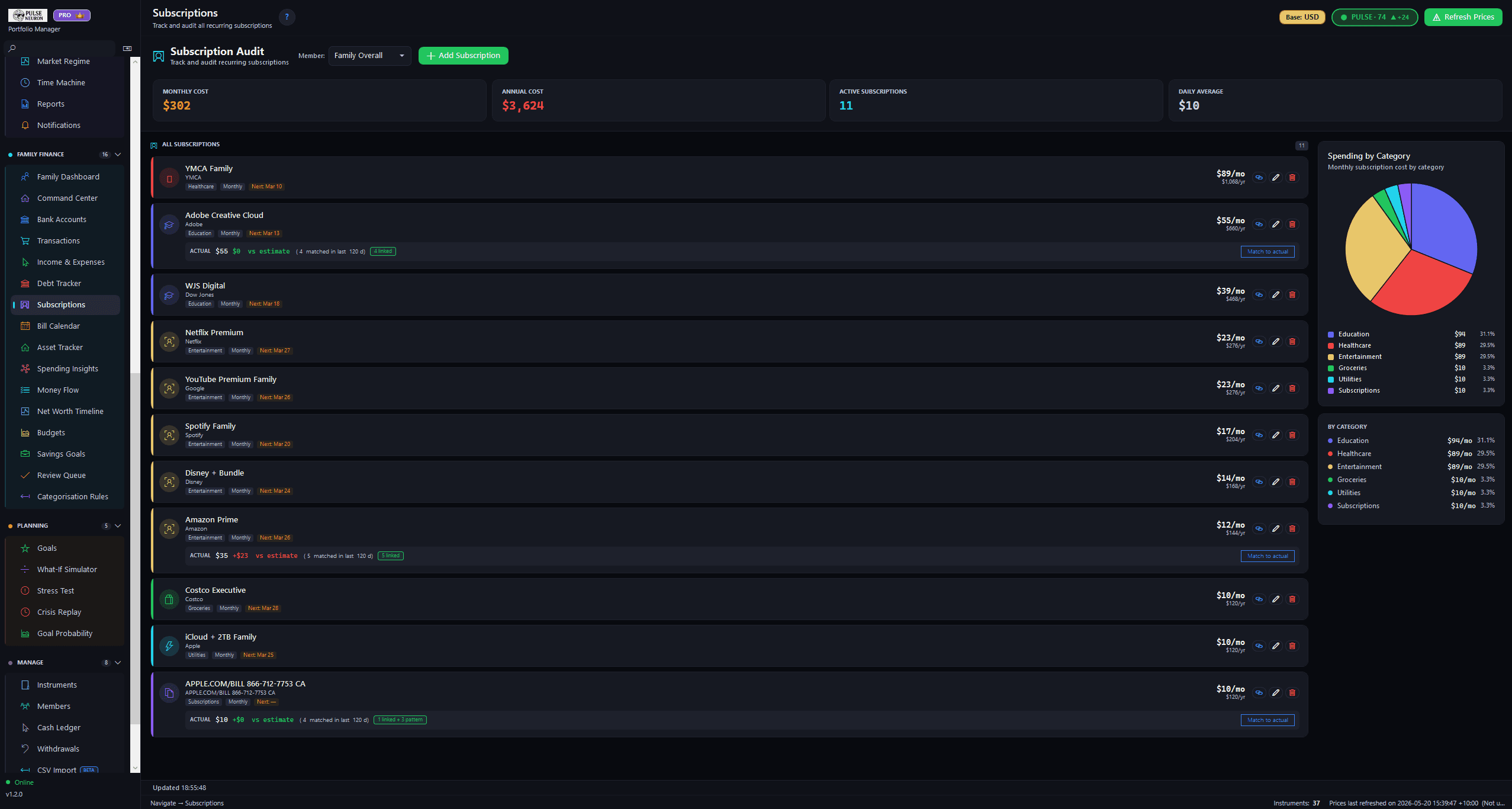
Task: Open the help question mark icon
Action: (287, 17)
